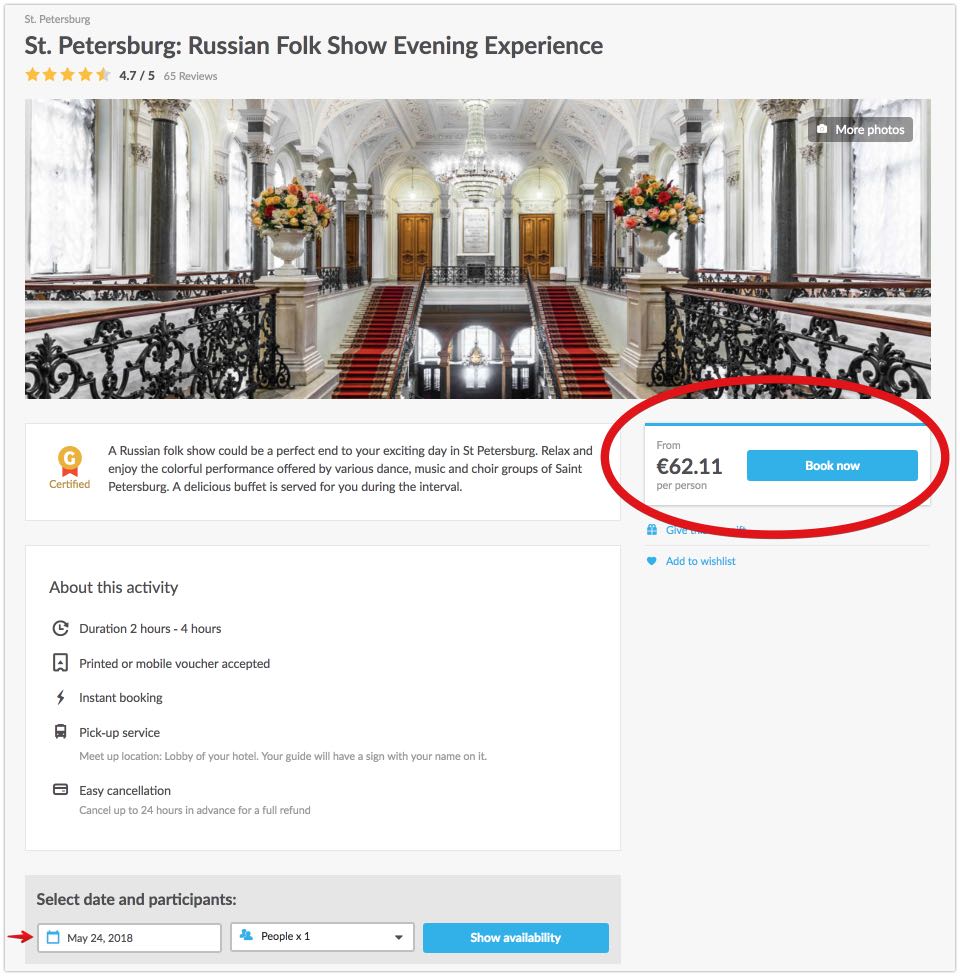Click the G Certified badge icon
The image size is (960, 976).
(x=70, y=461)
